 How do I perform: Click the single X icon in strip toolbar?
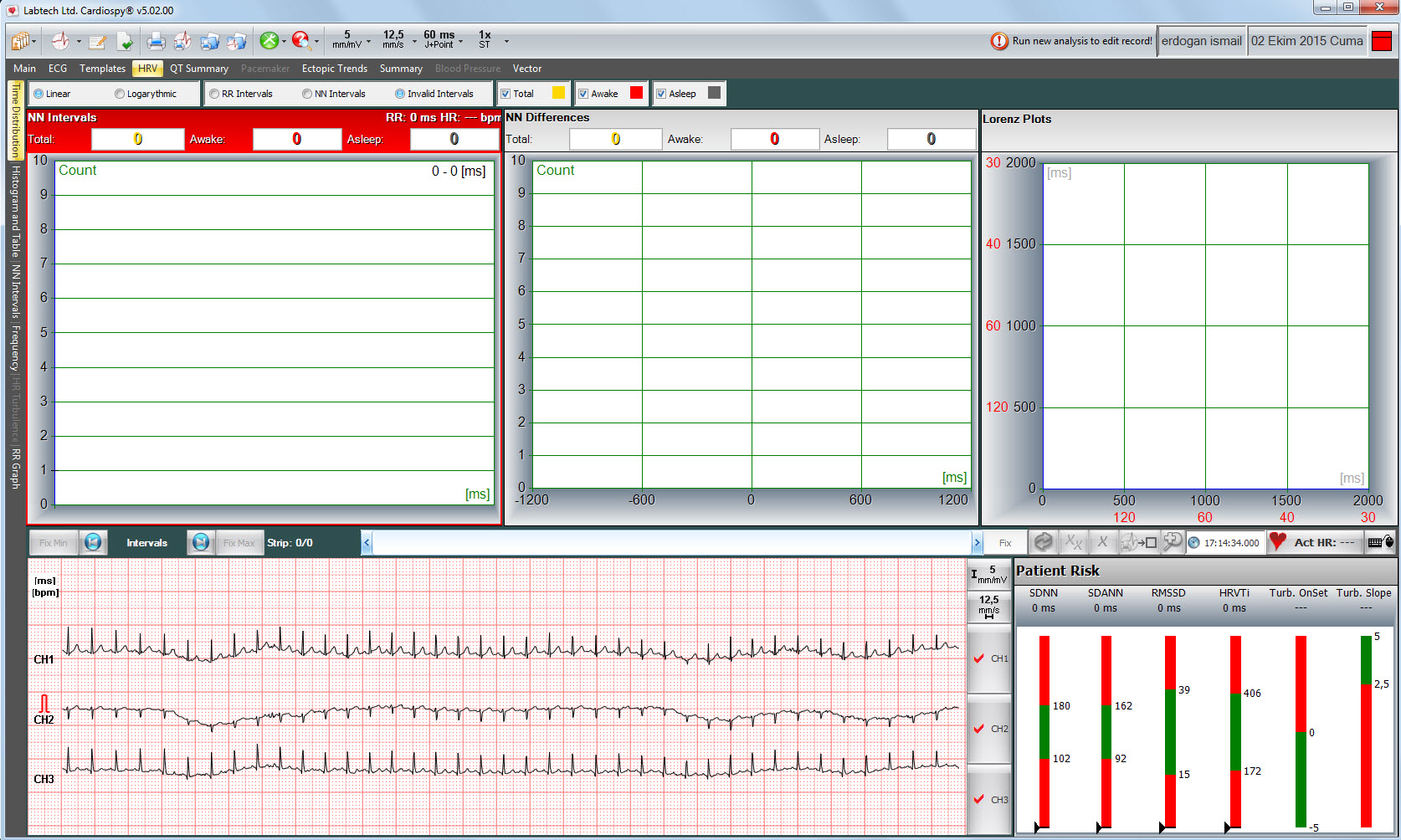1103,542
